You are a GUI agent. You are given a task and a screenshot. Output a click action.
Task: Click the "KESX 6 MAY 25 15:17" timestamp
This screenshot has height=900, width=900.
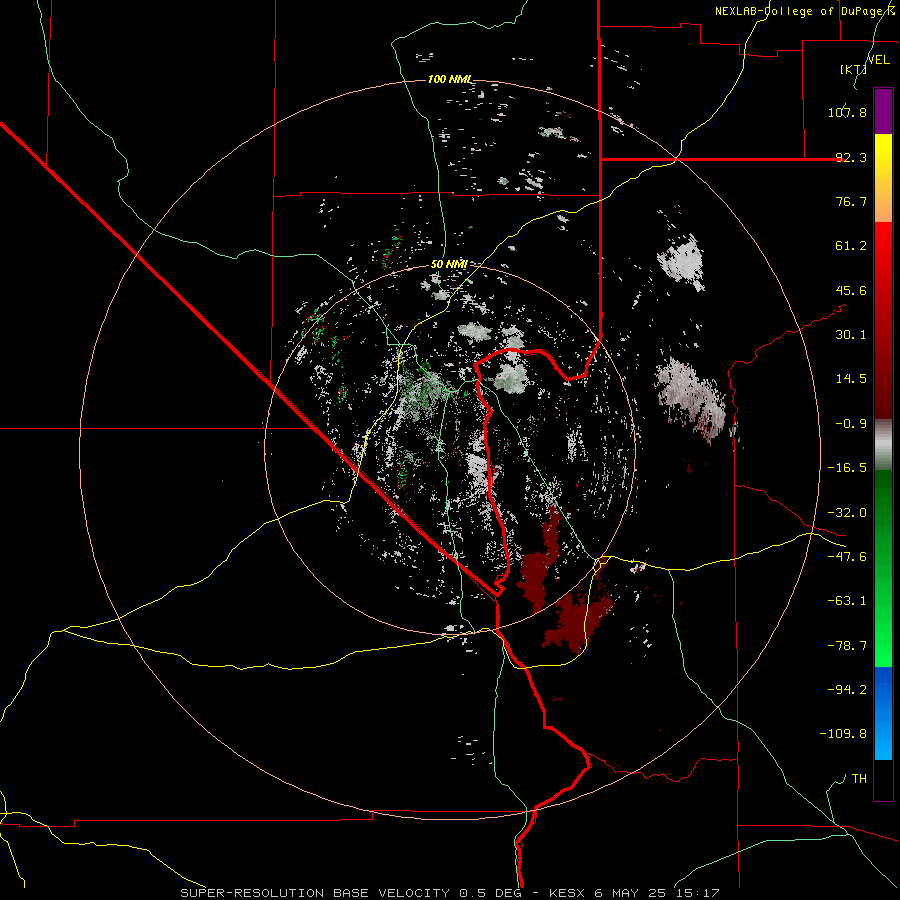pyautogui.click(x=634, y=893)
